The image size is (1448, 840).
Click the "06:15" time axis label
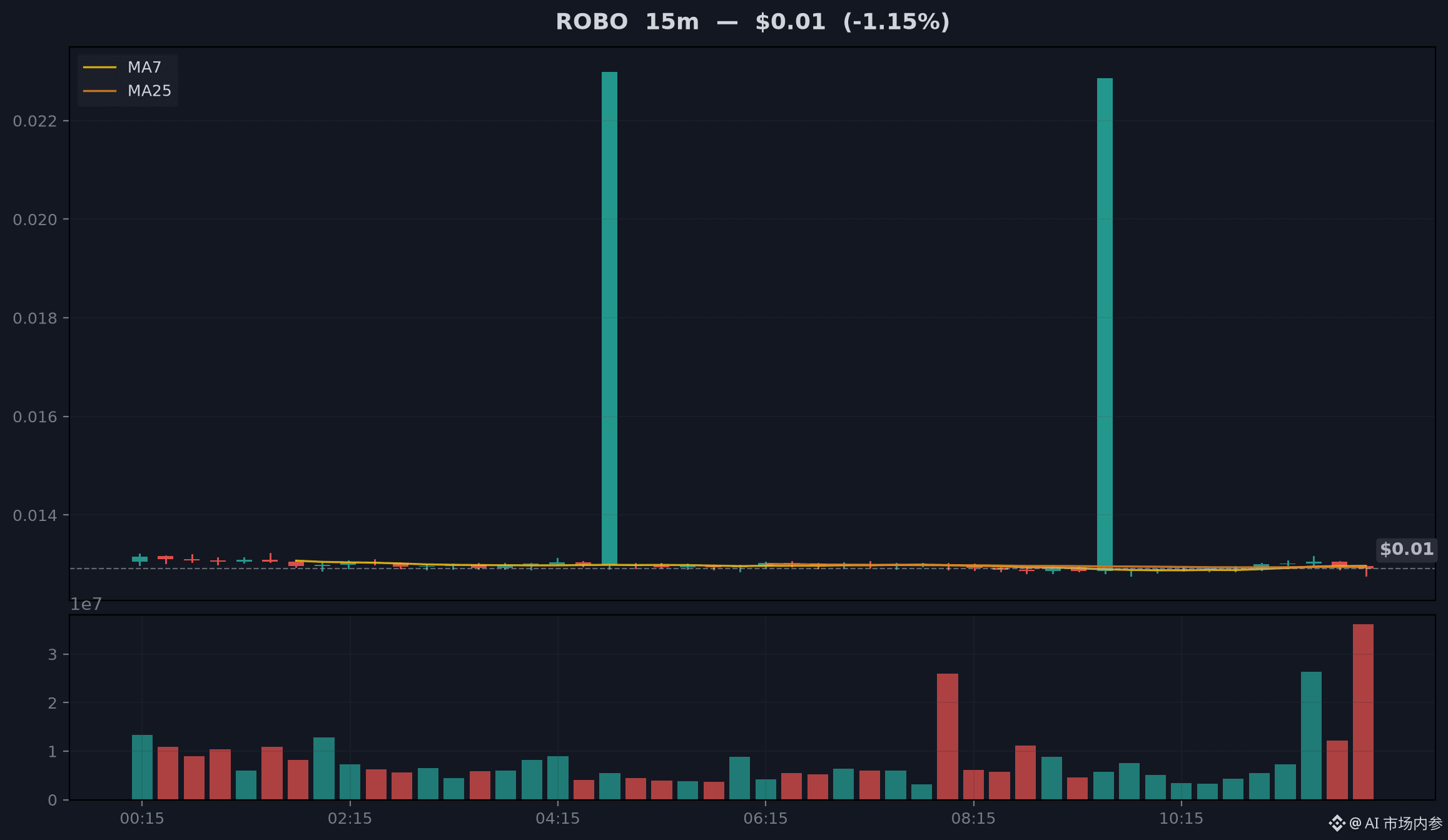pos(766,819)
